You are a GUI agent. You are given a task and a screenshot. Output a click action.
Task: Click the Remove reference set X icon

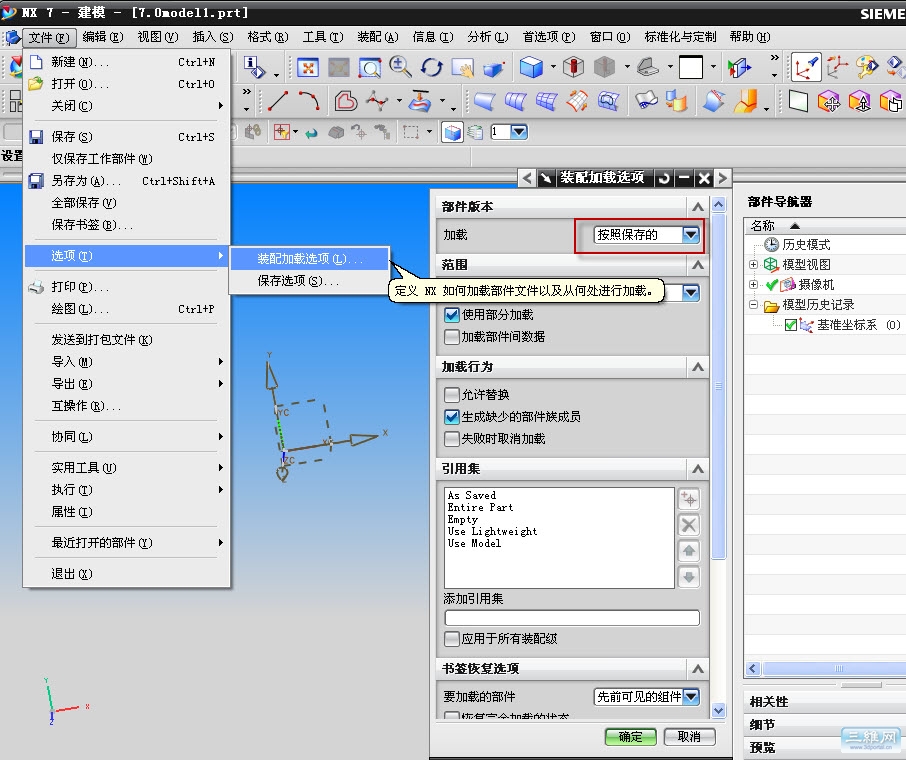coord(689,525)
